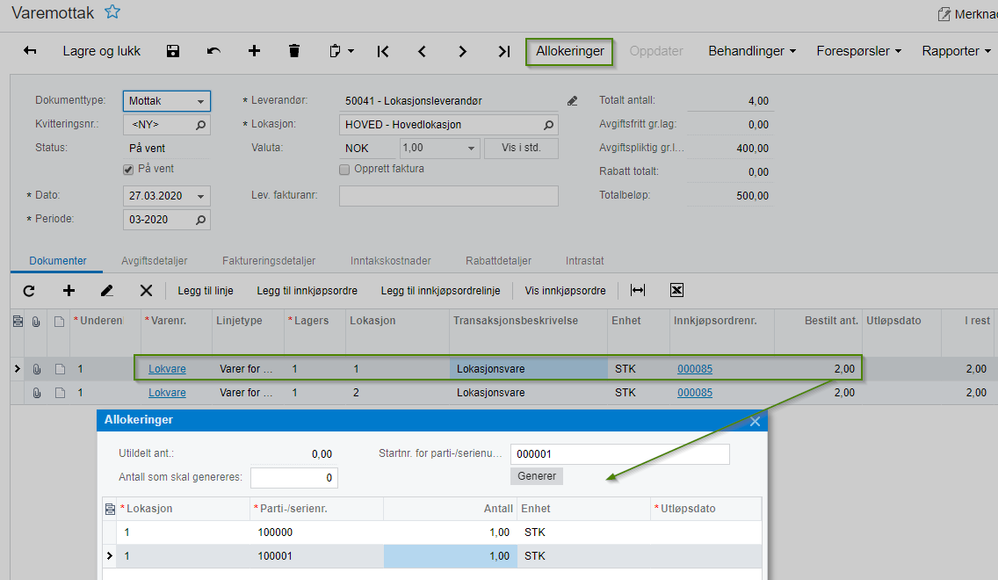
Task: Click the undo arrow icon
Action: click(x=213, y=51)
